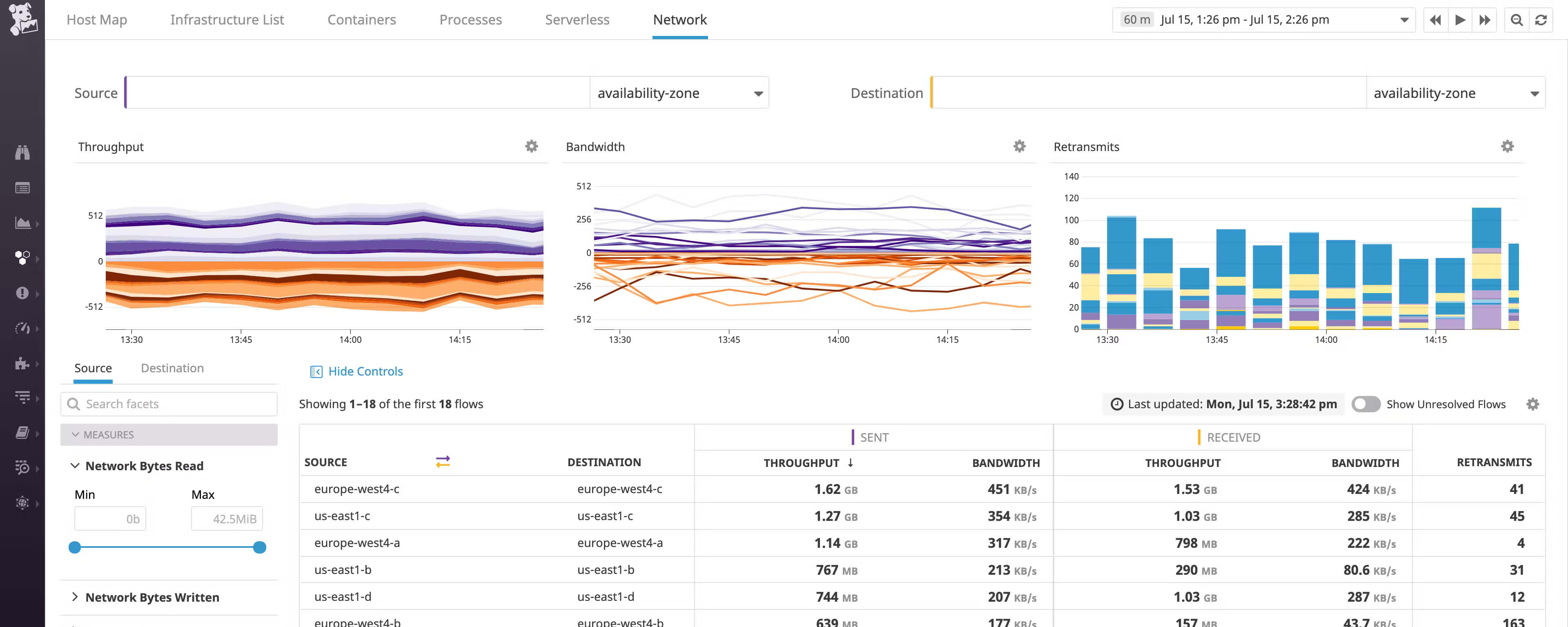Open the Retransmits graph gear settings
The image size is (1568, 627).
click(x=1507, y=146)
